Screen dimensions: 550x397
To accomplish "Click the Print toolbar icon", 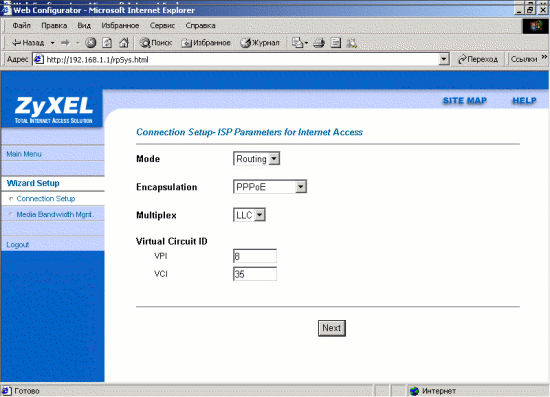I will tap(319, 43).
